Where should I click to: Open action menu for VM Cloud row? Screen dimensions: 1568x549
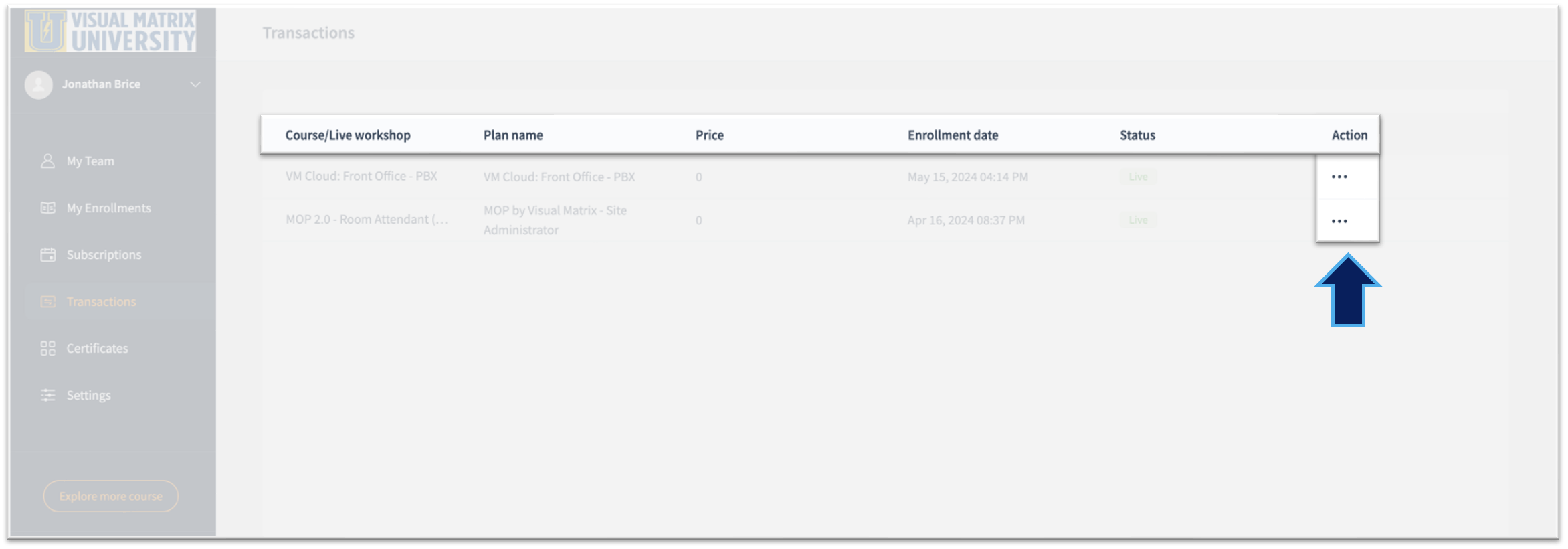pos(1339,177)
